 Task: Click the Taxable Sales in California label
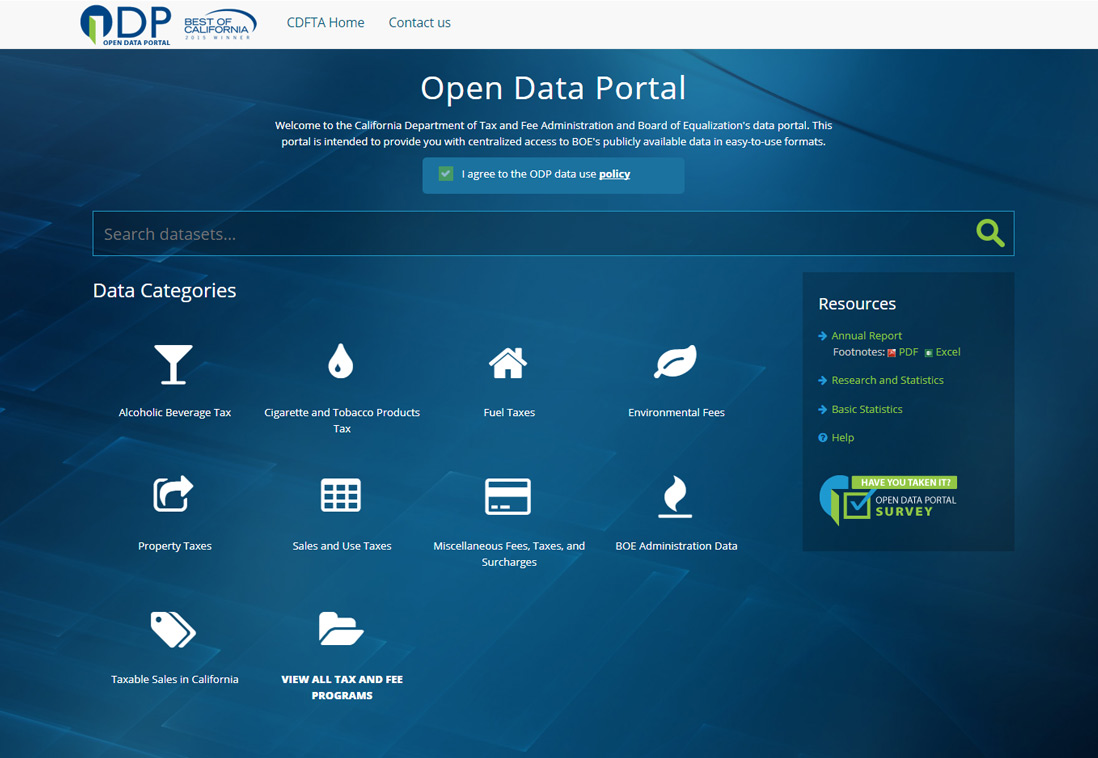pyautogui.click(x=174, y=679)
